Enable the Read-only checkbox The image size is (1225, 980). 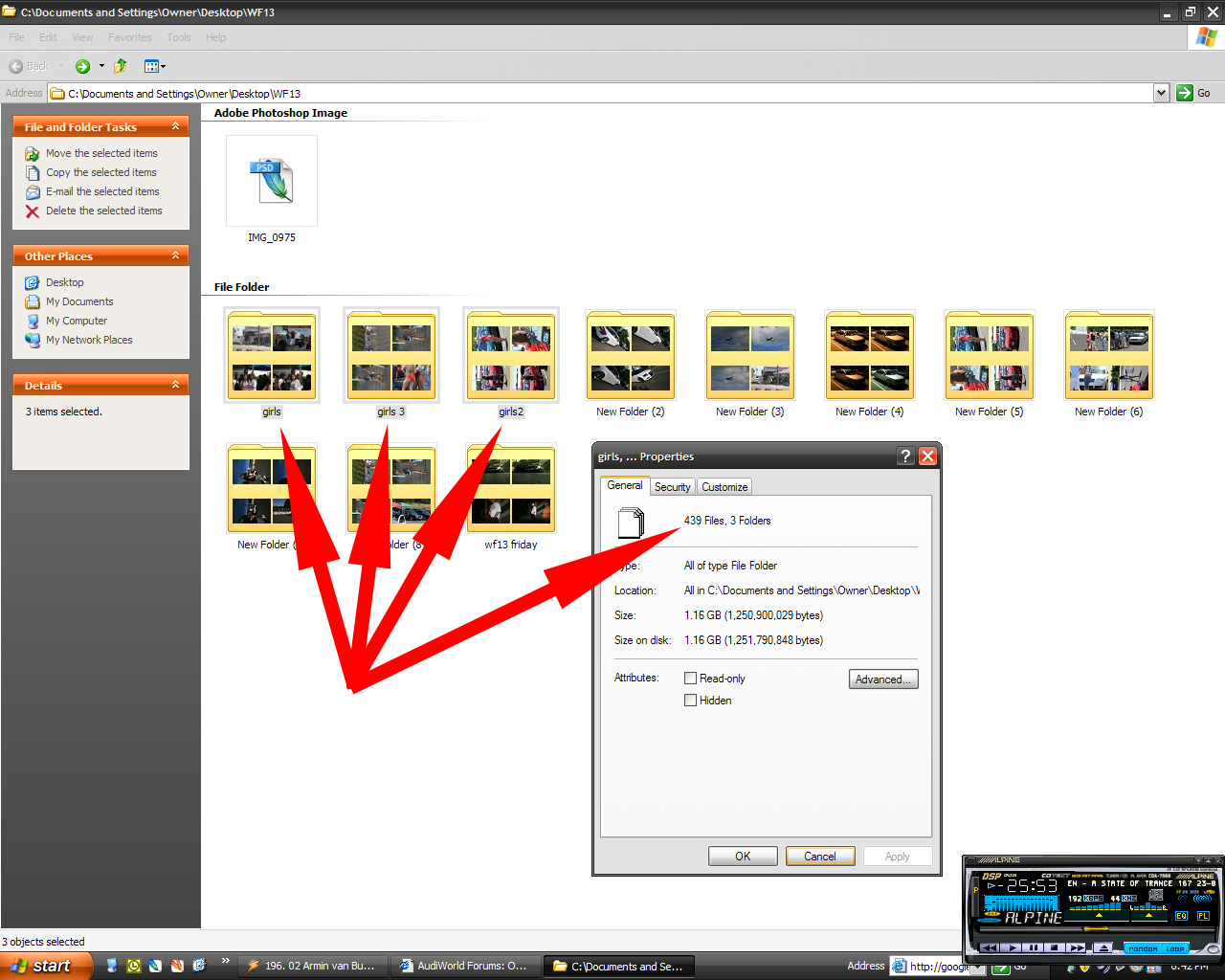point(690,679)
